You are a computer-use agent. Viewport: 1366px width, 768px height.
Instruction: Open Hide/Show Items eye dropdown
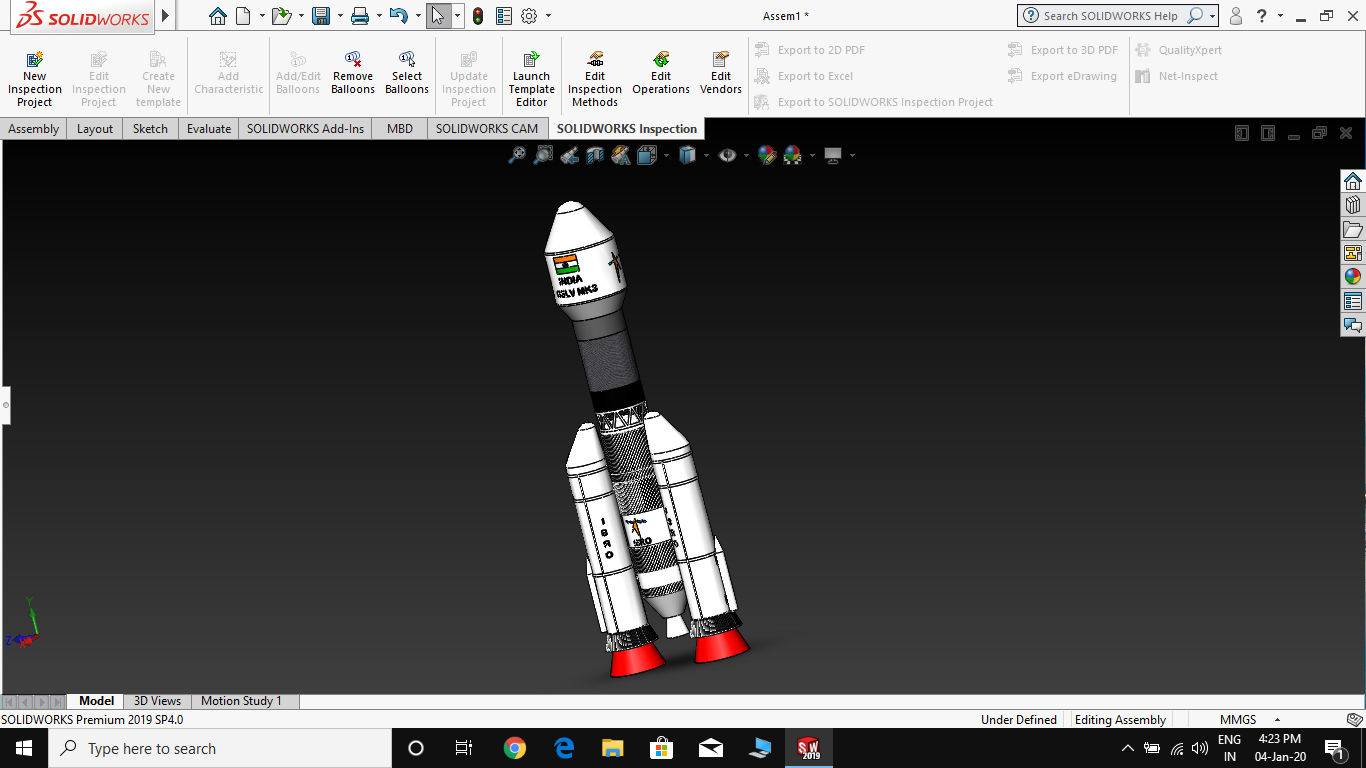point(746,155)
